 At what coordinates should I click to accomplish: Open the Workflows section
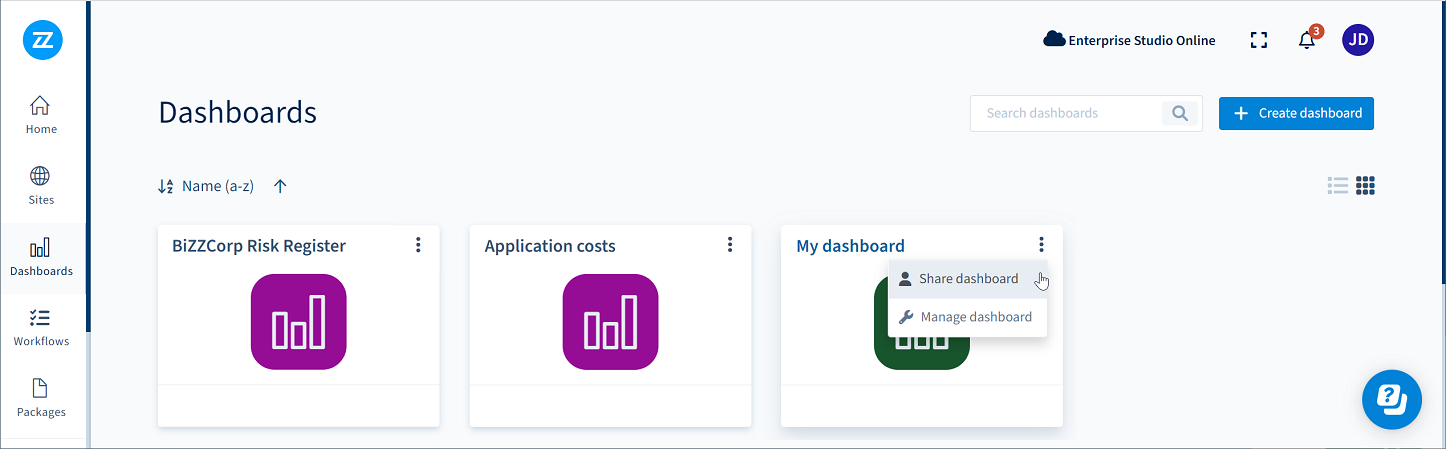pyautogui.click(x=41, y=328)
